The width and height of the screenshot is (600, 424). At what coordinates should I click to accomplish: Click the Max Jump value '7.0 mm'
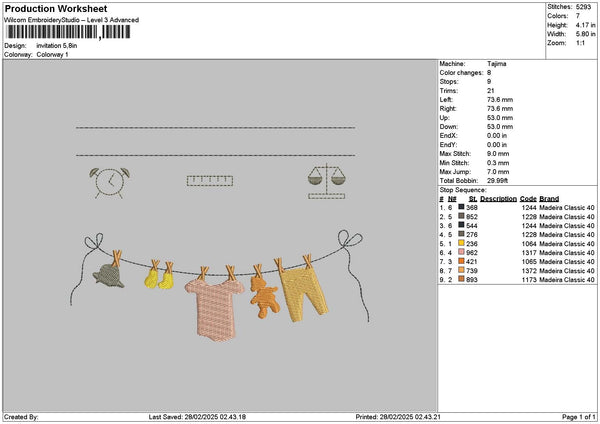click(498, 172)
